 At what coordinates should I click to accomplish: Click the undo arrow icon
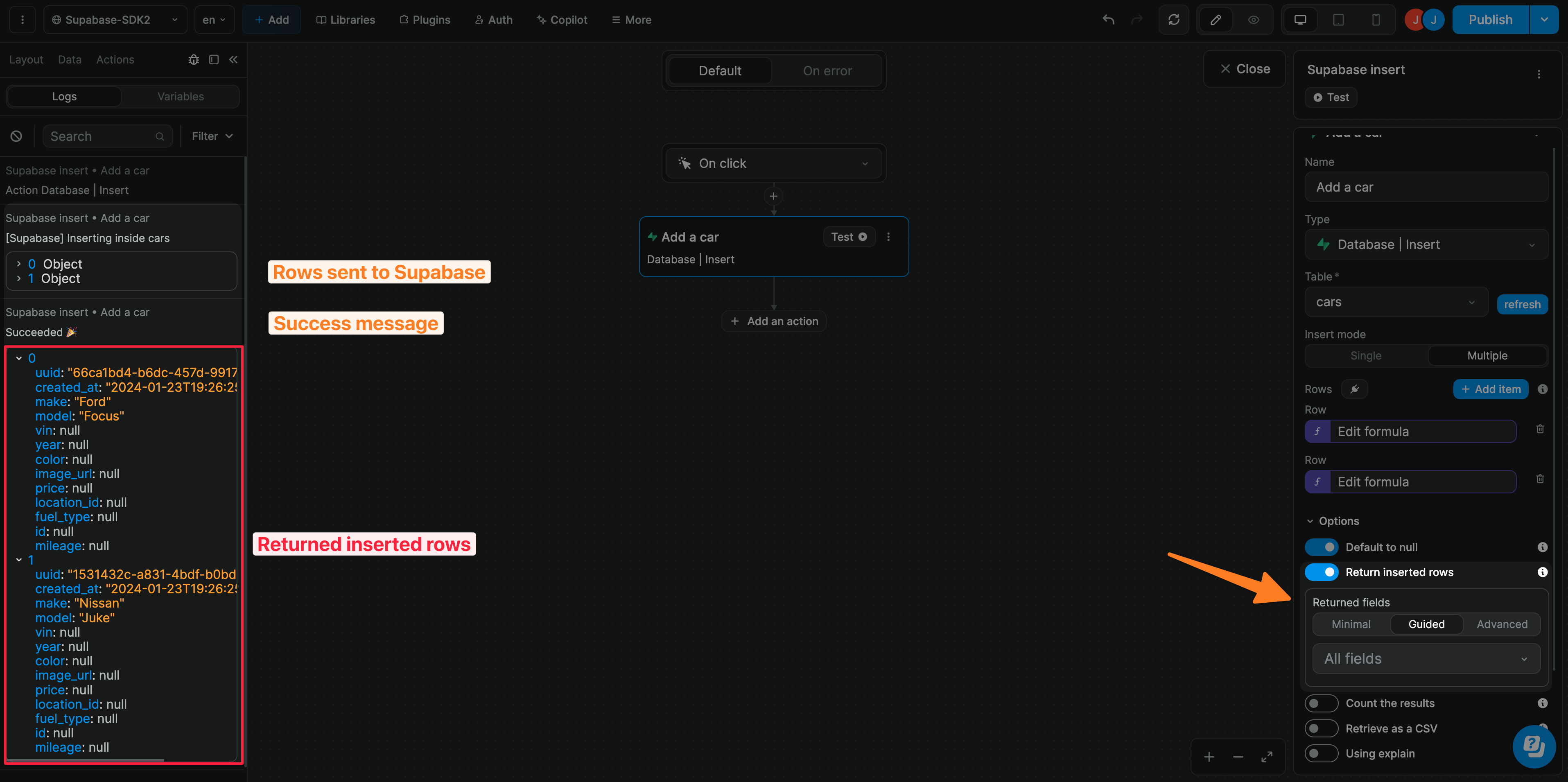[1108, 20]
